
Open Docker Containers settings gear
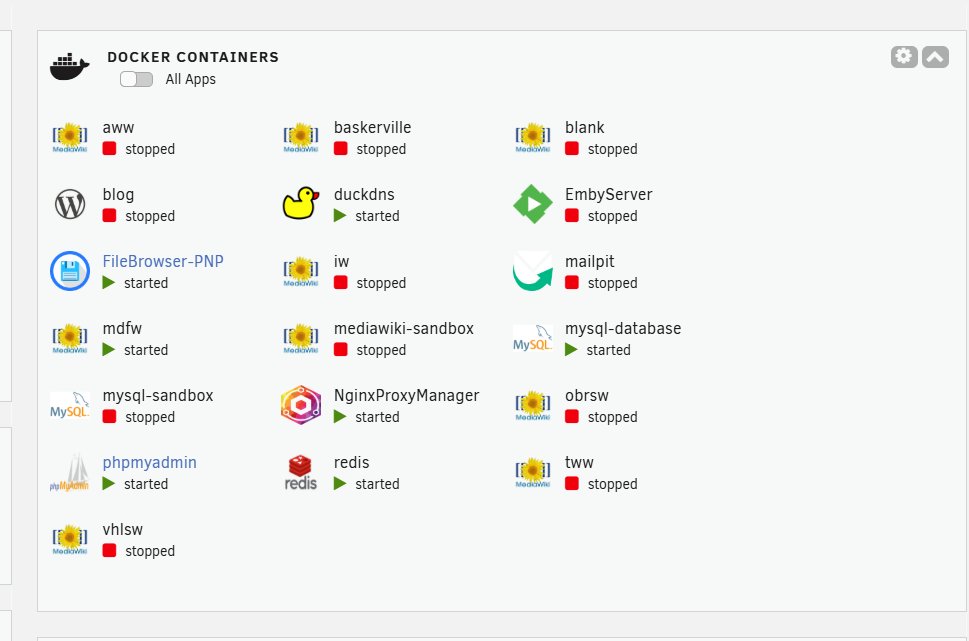pos(904,57)
